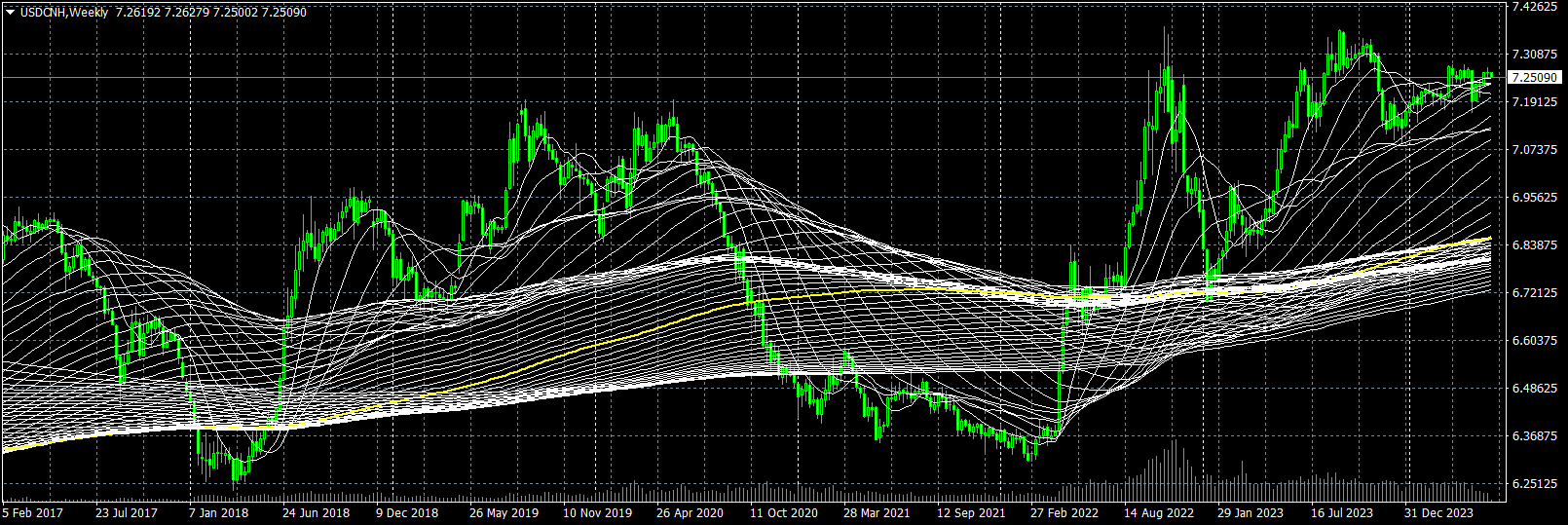Click the 11 Oct 2020 date label

pyautogui.click(x=783, y=512)
